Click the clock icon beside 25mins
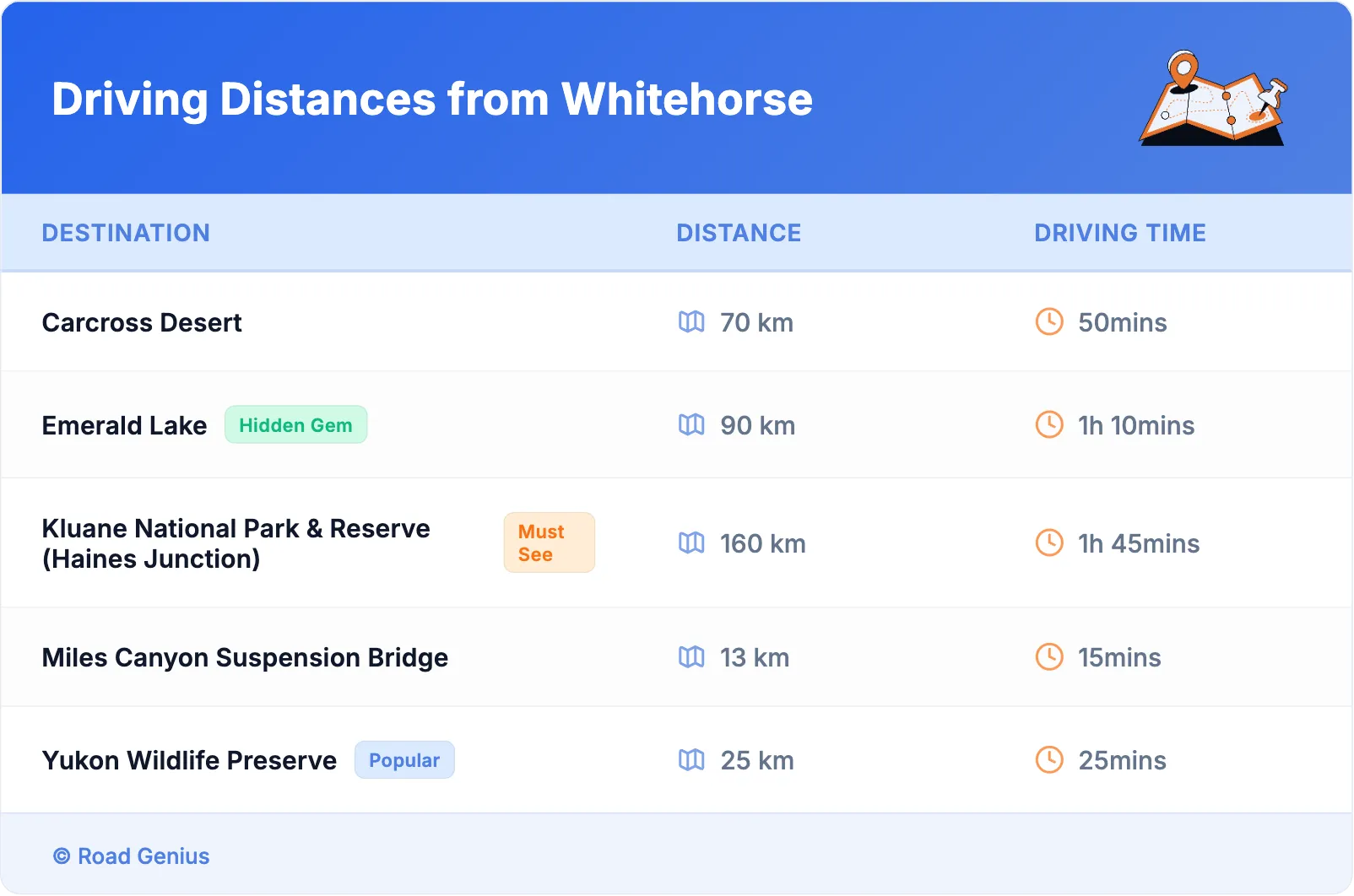The image size is (1354, 896). point(1049,759)
